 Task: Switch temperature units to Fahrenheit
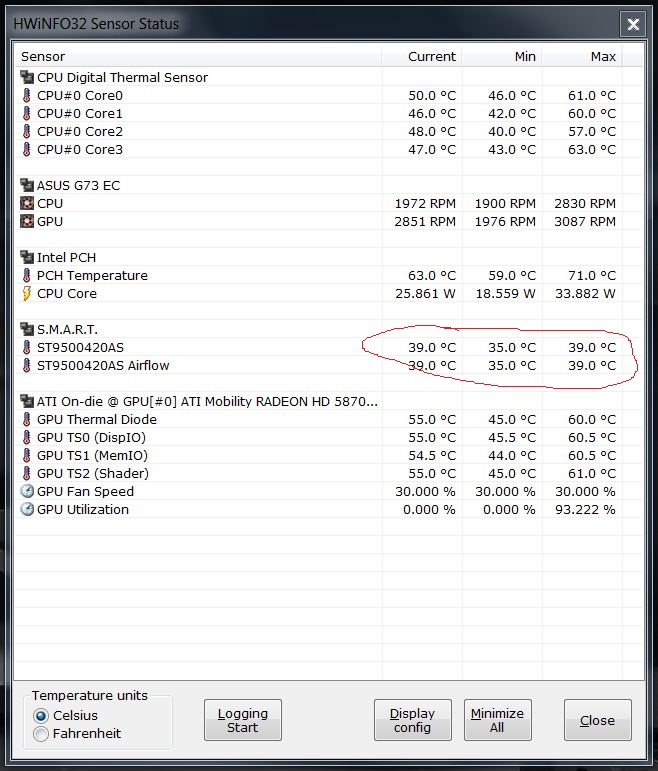pos(41,734)
